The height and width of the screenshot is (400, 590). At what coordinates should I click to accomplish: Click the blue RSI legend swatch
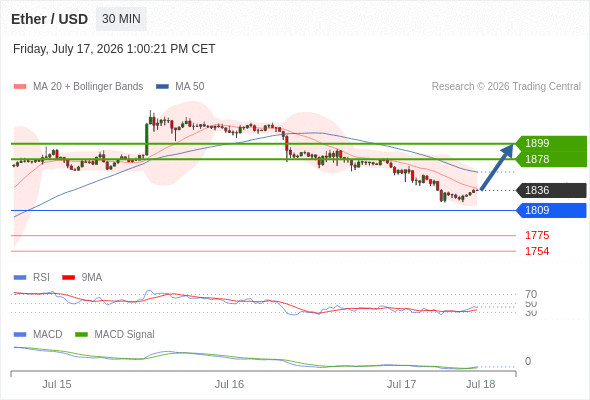(x=20, y=278)
